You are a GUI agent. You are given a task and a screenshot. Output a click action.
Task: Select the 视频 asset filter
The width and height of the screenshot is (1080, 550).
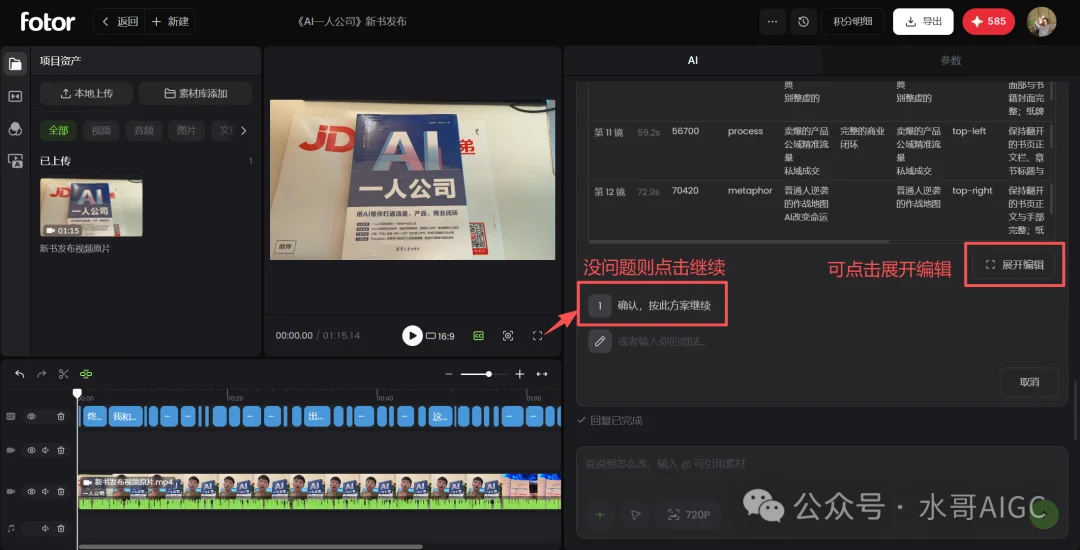(101, 130)
